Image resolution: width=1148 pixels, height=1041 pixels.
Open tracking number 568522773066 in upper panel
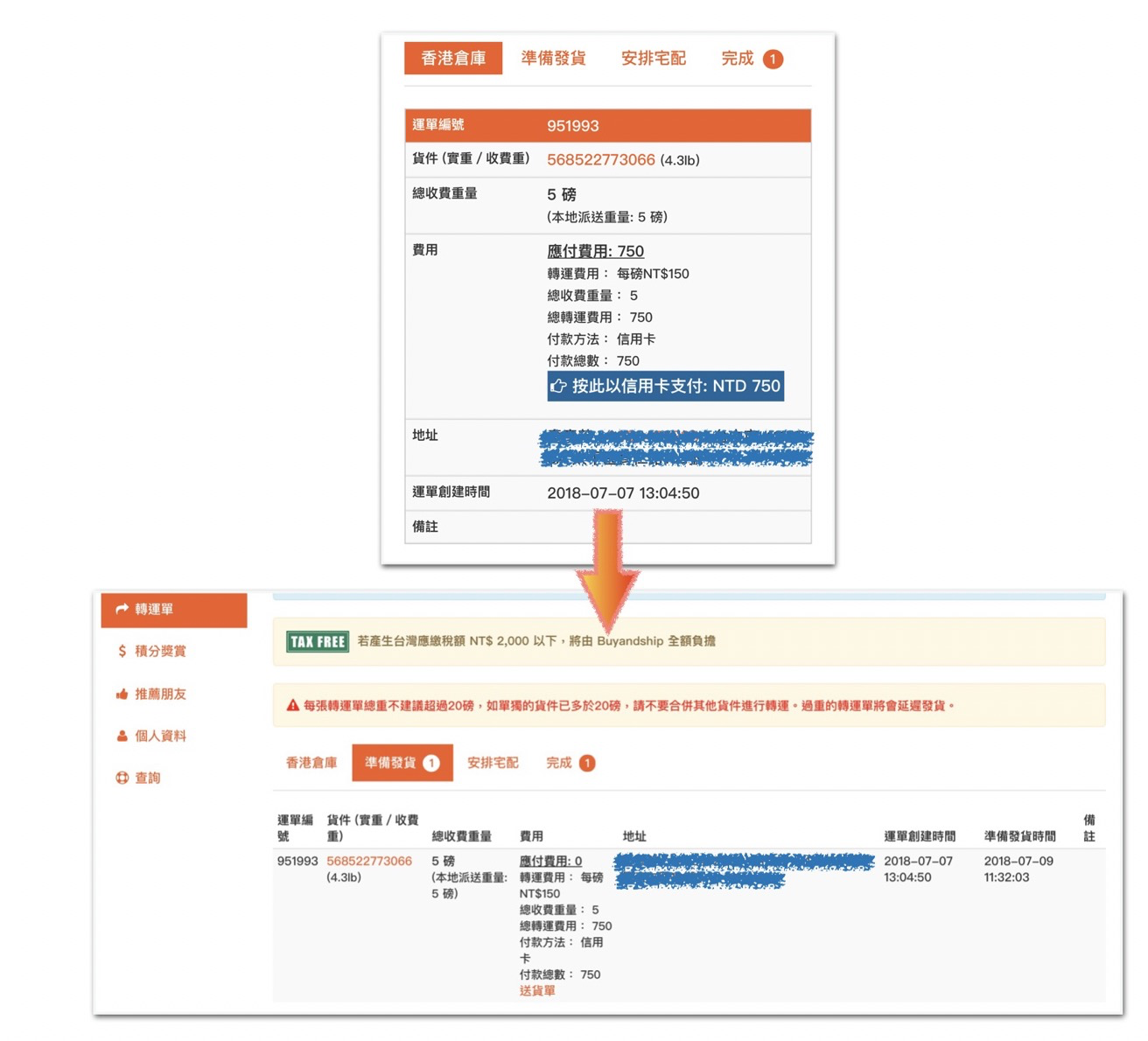click(600, 159)
